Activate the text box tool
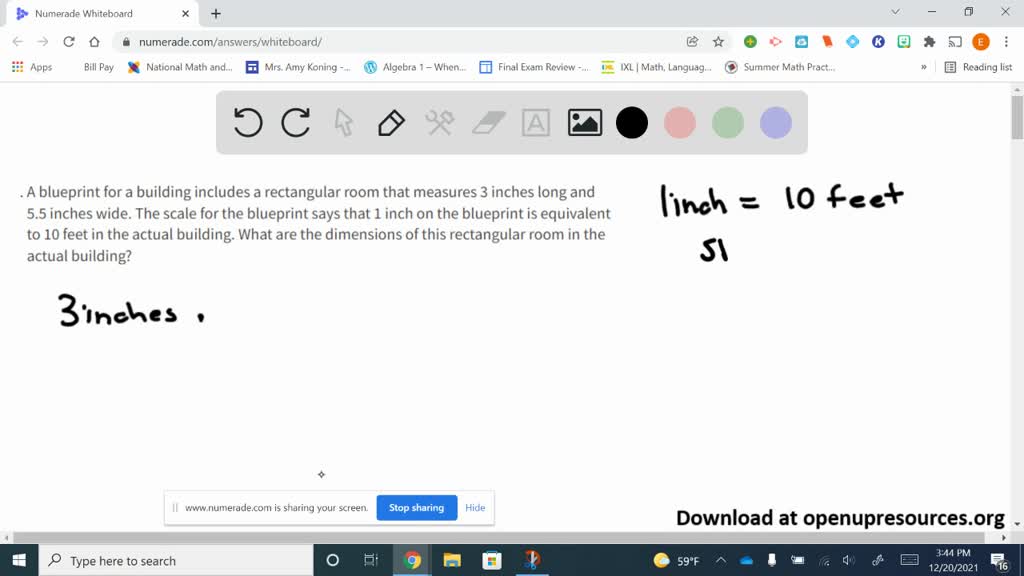The width and height of the screenshot is (1024, 576). pos(536,123)
